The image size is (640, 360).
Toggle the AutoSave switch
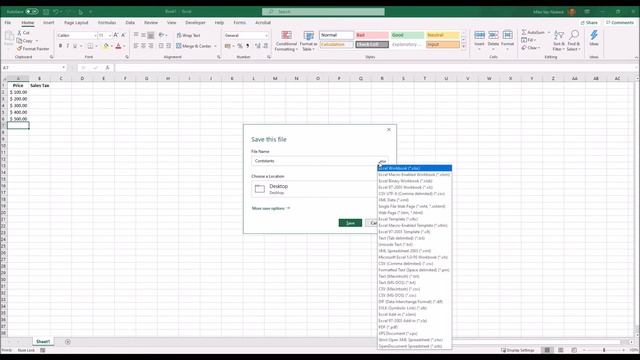click(x=32, y=12)
